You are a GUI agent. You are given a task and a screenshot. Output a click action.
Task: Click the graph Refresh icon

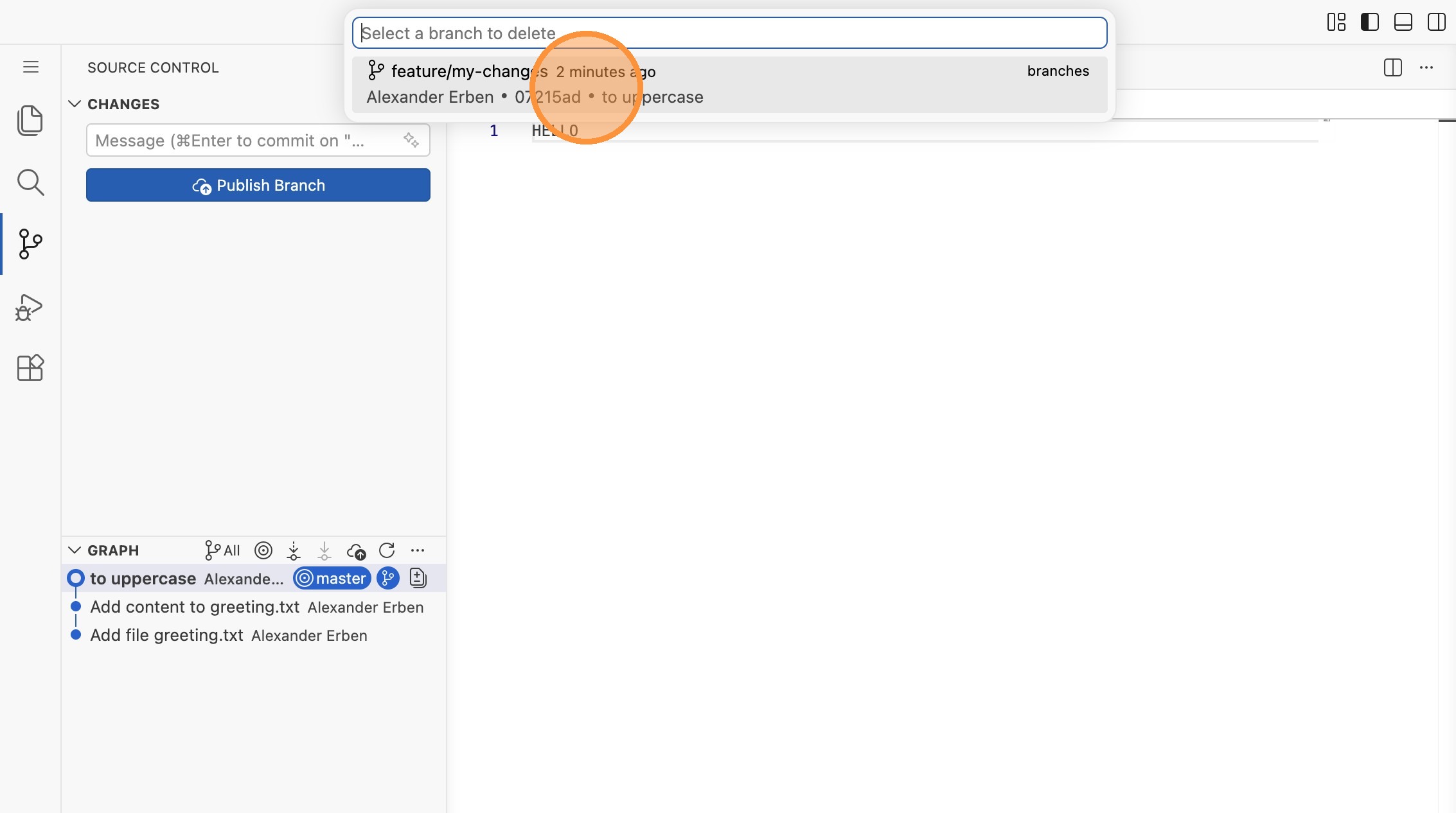(387, 550)
